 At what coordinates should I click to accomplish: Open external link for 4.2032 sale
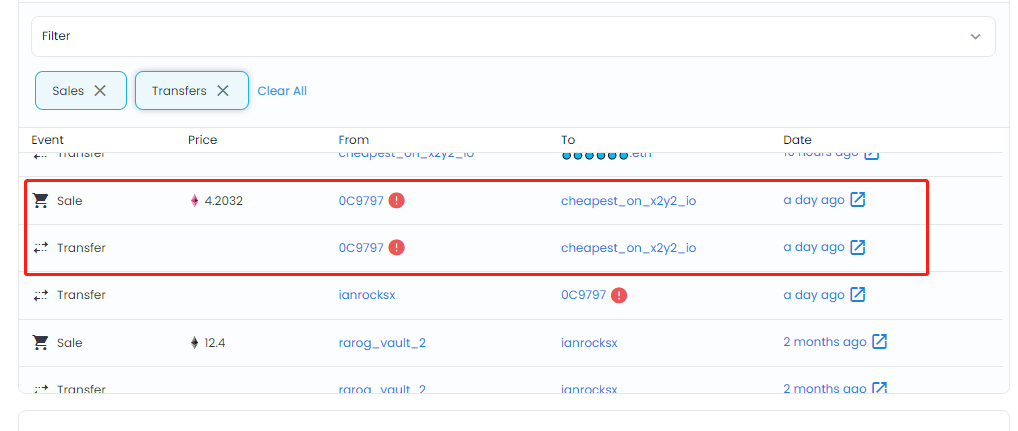pos(857,200)
